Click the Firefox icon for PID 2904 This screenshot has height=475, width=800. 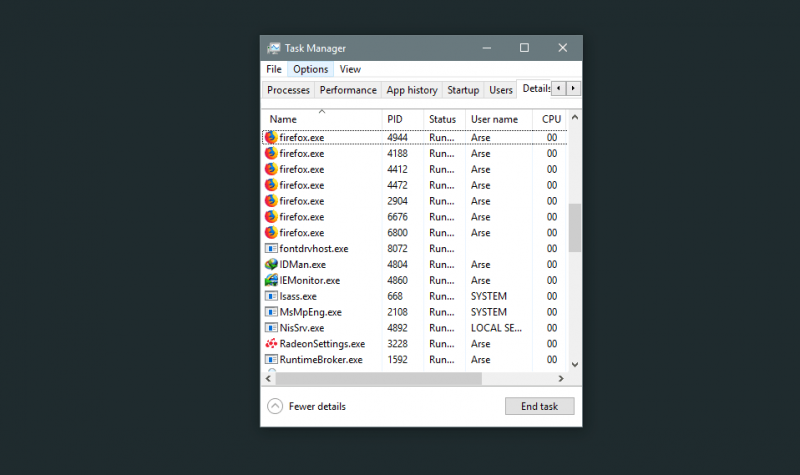pyautogui.click(x=271, y=201)
